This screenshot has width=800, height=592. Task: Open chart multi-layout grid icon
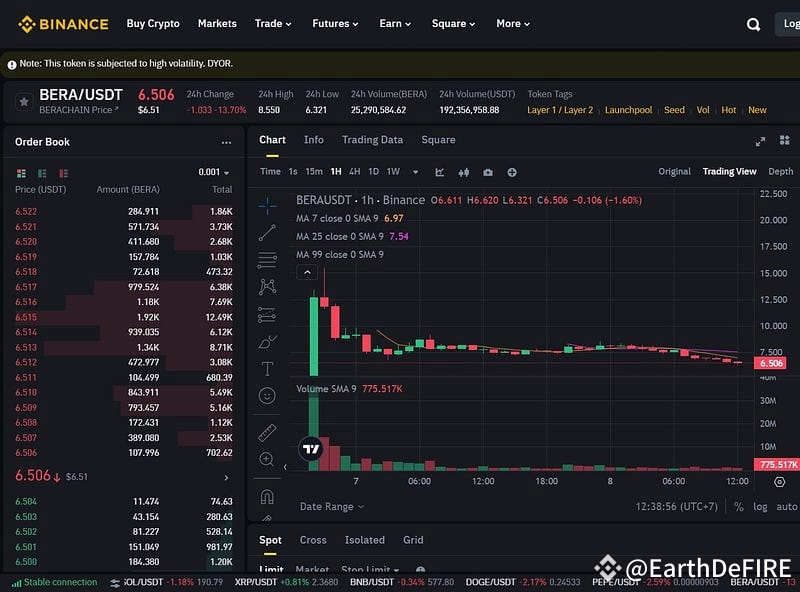click(x=785, y=140)
